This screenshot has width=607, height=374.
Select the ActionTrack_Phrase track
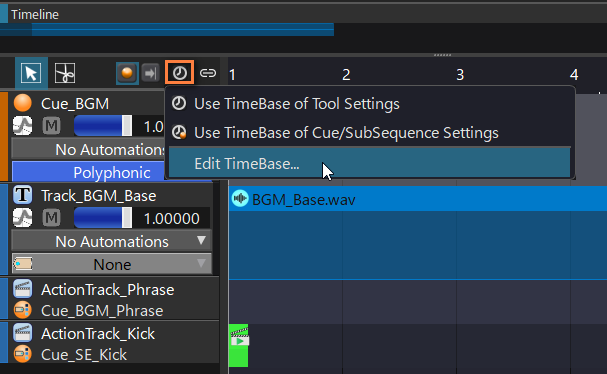(x=108, y=290)
